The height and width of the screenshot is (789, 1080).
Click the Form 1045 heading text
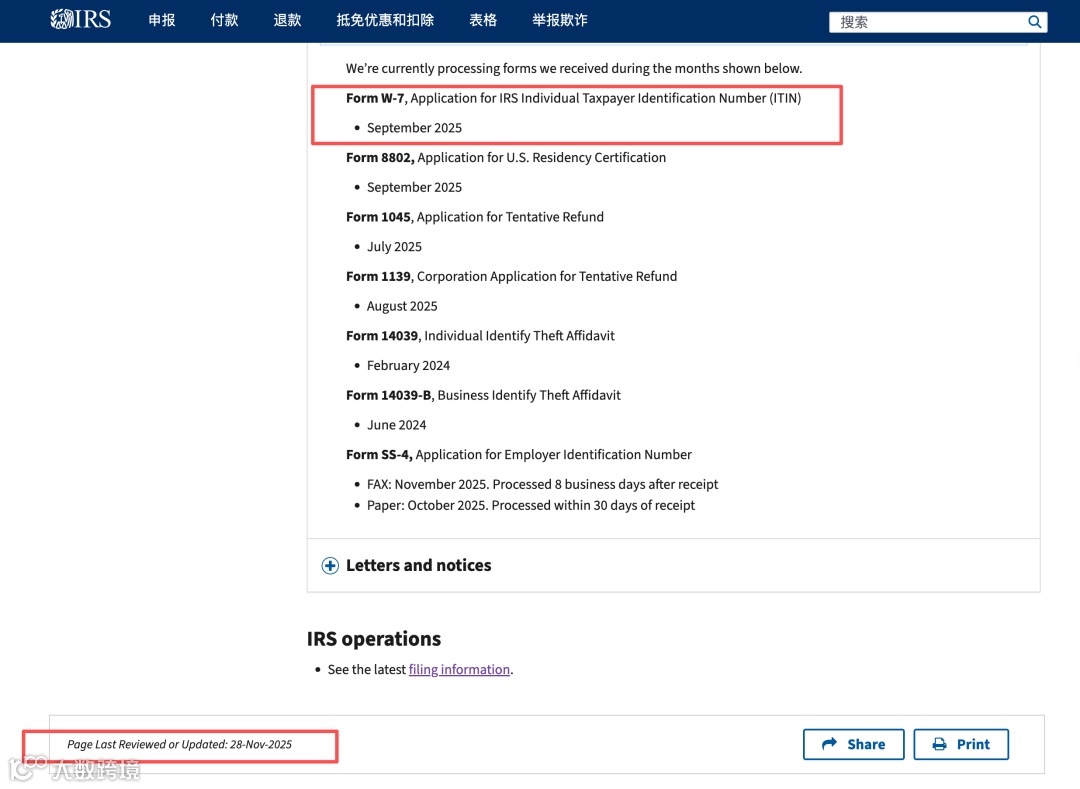475,217
